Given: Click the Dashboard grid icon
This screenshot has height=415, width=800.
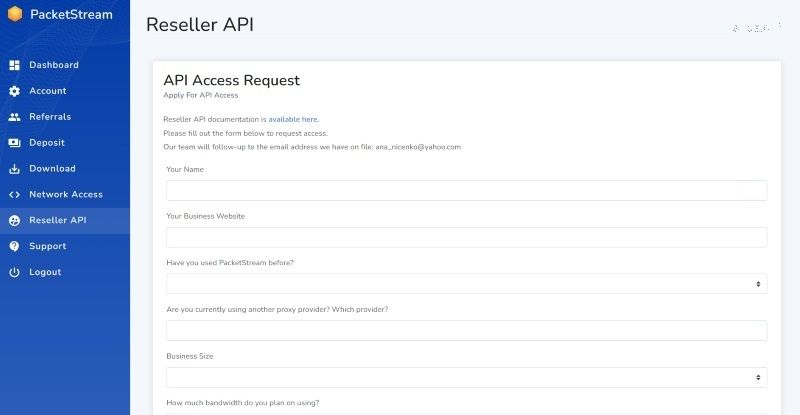Looking at the screenshot, I should click(x=14, y=65).
